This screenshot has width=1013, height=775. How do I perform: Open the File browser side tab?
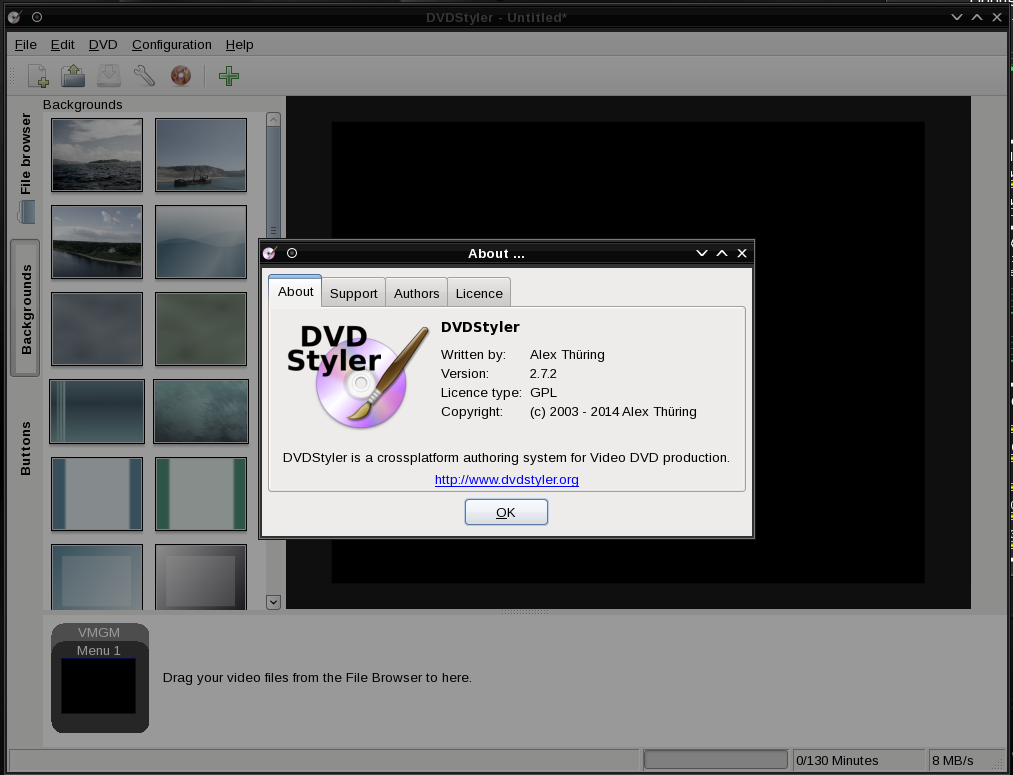pos(25,167)
